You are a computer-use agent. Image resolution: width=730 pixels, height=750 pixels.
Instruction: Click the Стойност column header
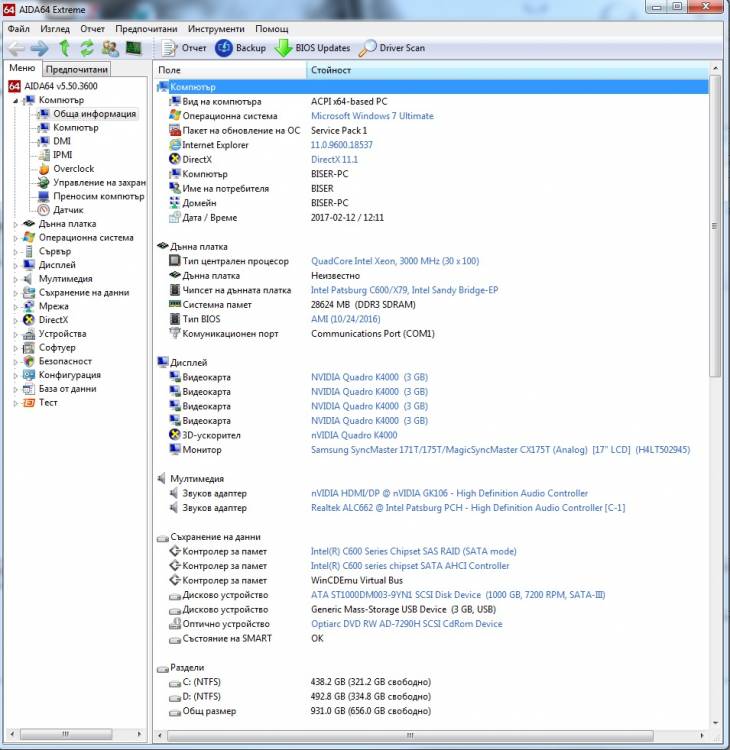click(x=507, y=70)
